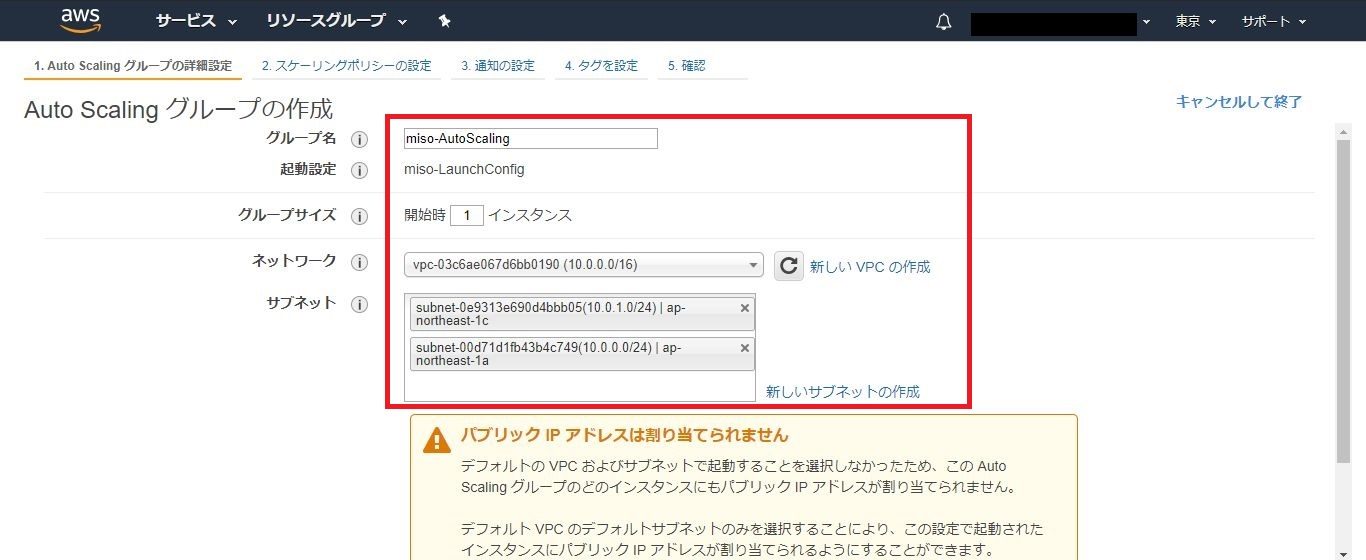Expand the リソースグループ menu

point(336,21)
